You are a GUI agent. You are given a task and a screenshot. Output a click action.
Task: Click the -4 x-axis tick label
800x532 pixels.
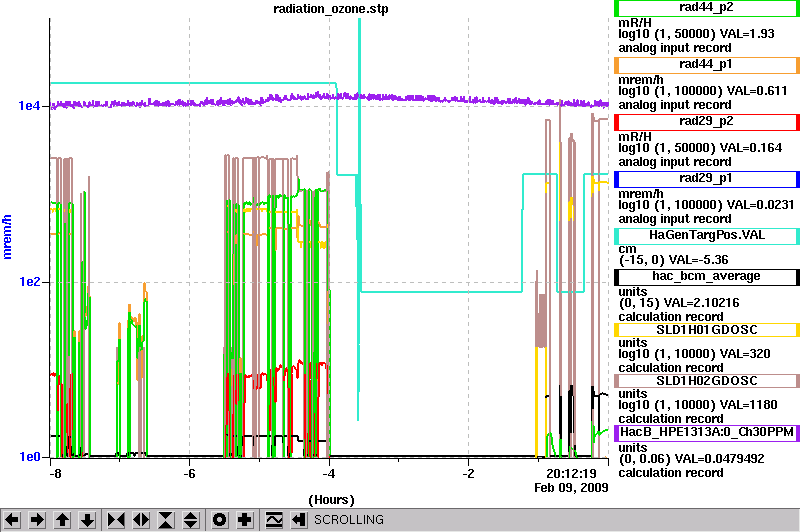click(329, 474)
